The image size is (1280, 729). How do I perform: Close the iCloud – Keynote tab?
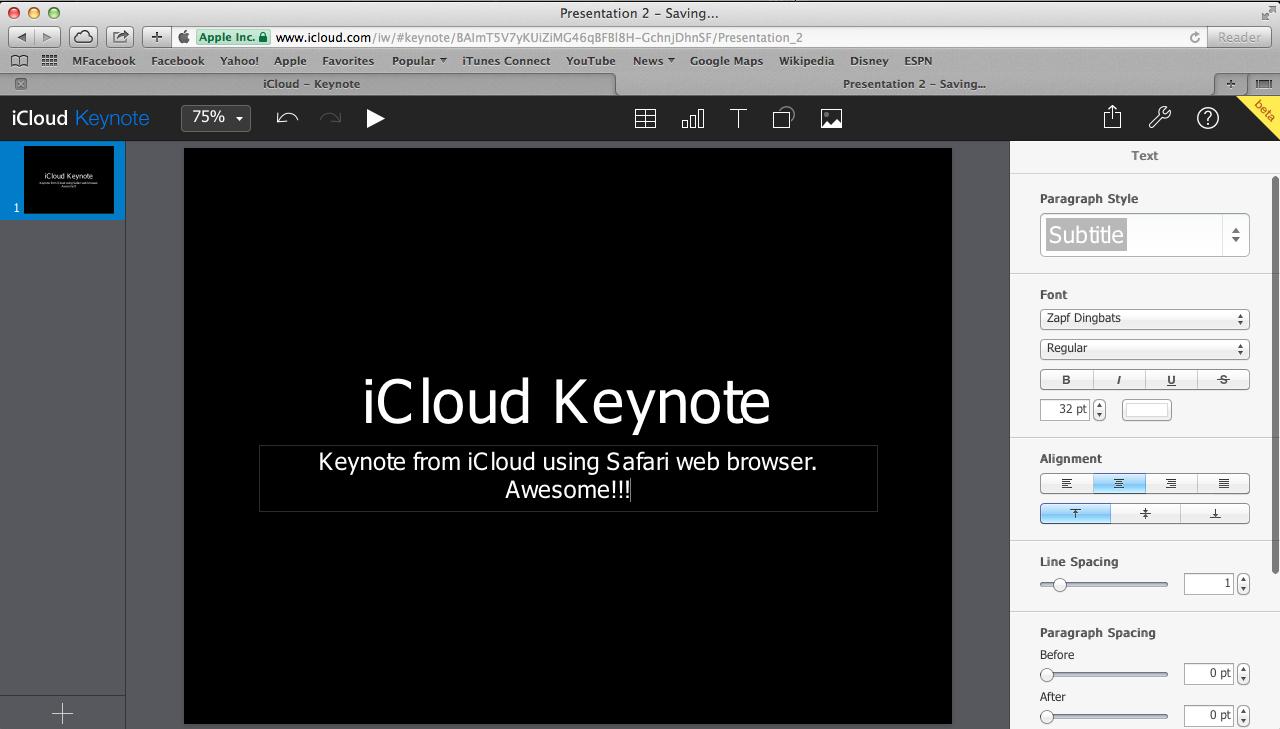[21, 84]
